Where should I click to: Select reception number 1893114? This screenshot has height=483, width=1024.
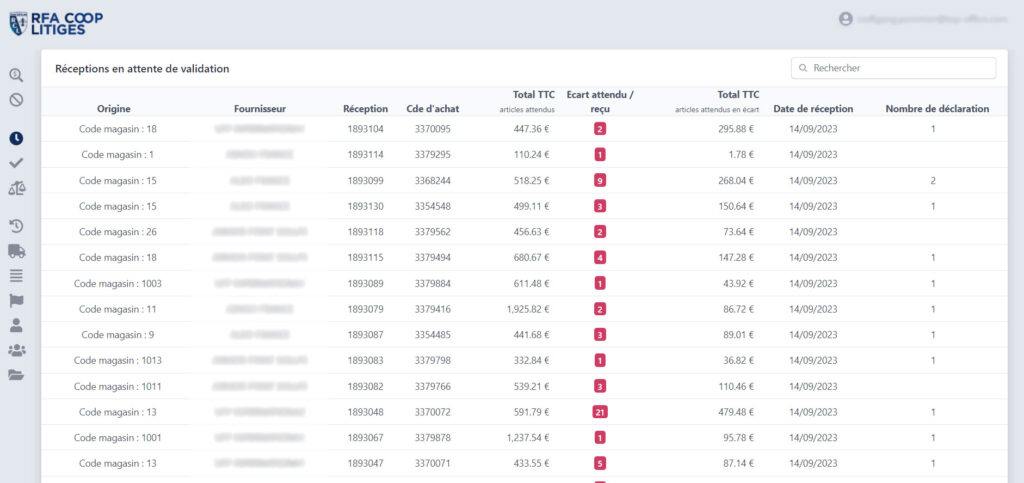(366, 155)
